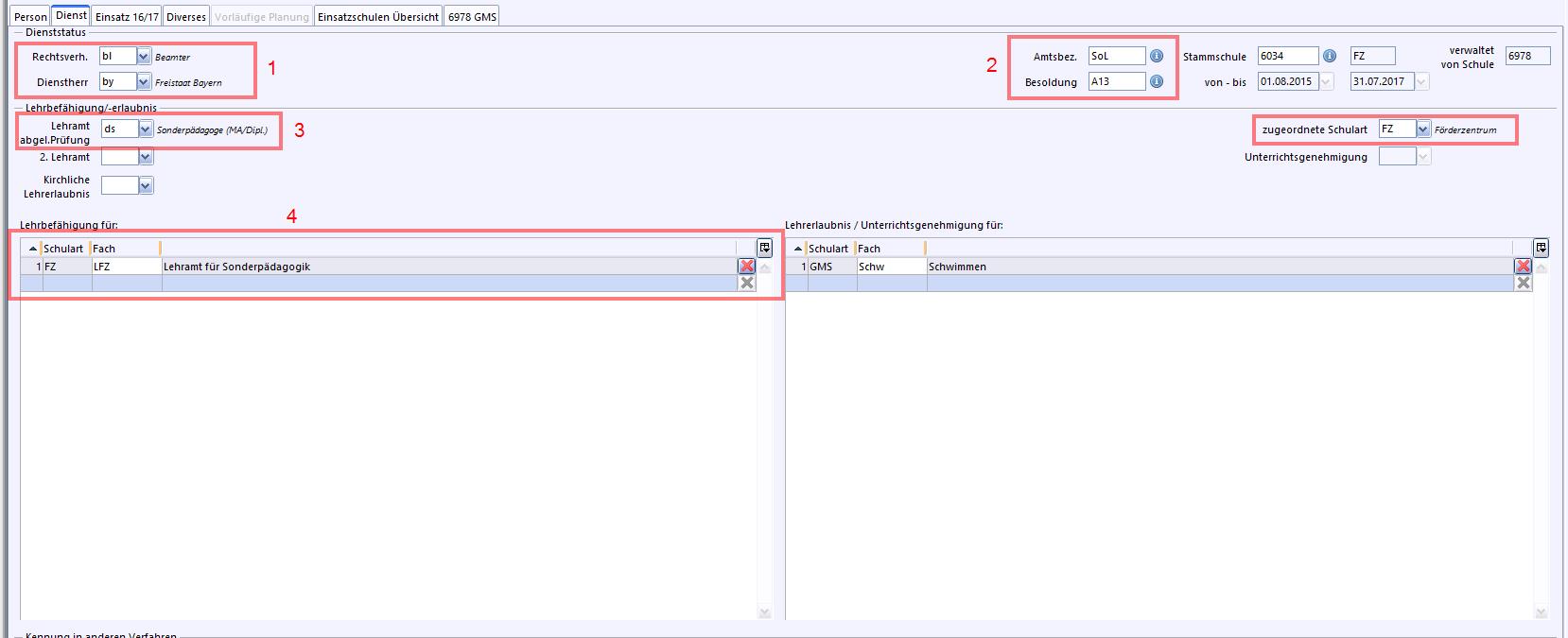Click the verwaltet von Schule field 6978
The image size is (1568, 638).
click(x=1528, y=57)
